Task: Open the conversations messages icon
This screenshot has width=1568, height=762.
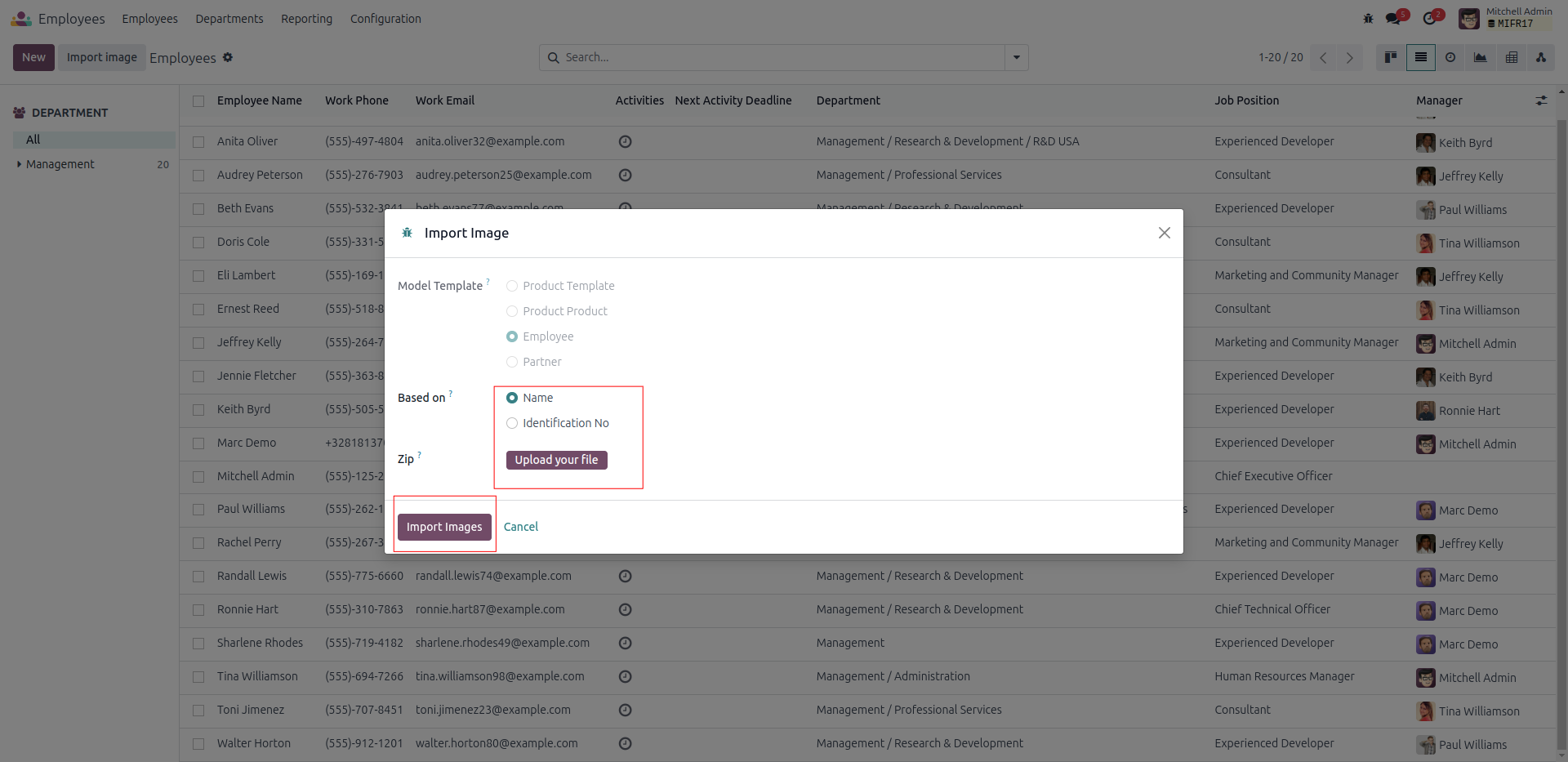Action: tap(1393, 18)
